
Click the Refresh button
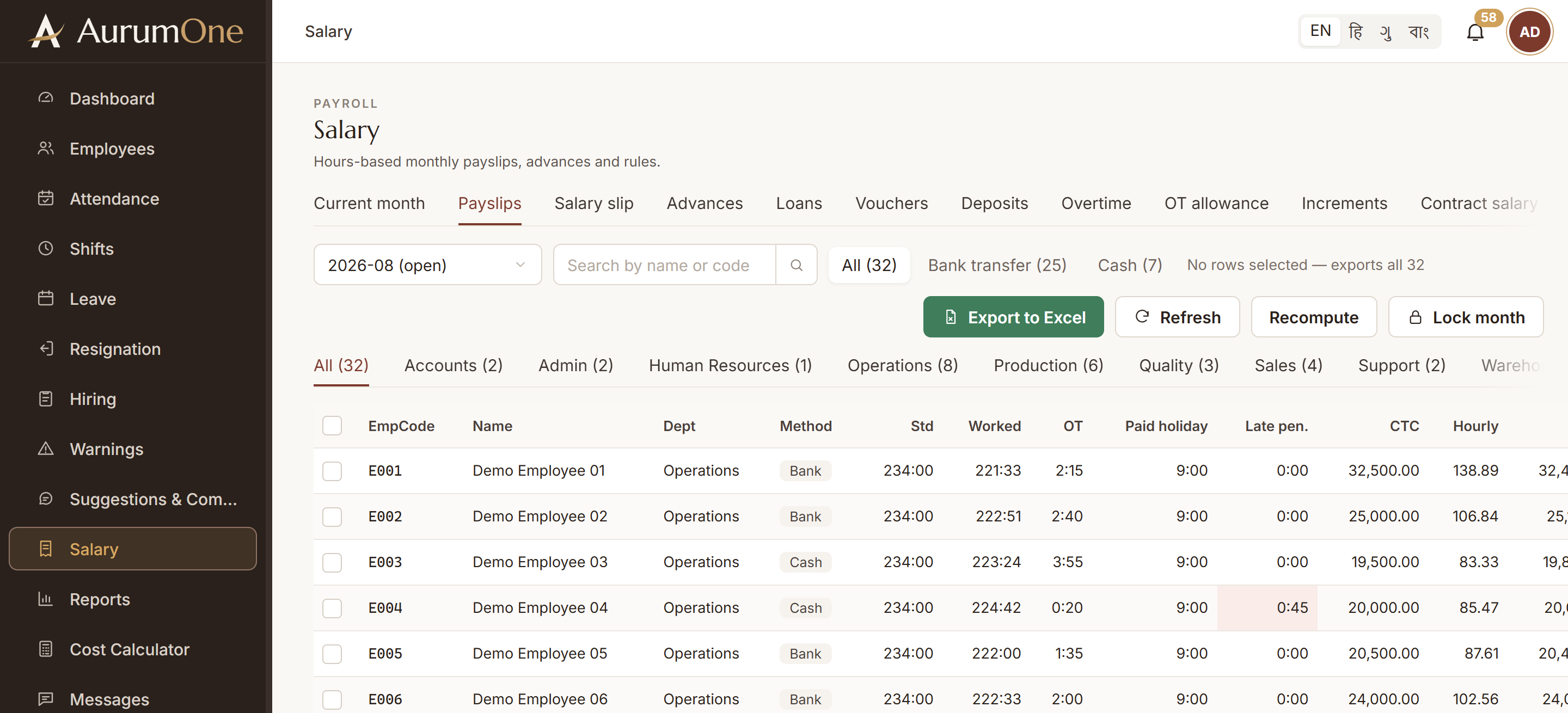point(1177,317)
